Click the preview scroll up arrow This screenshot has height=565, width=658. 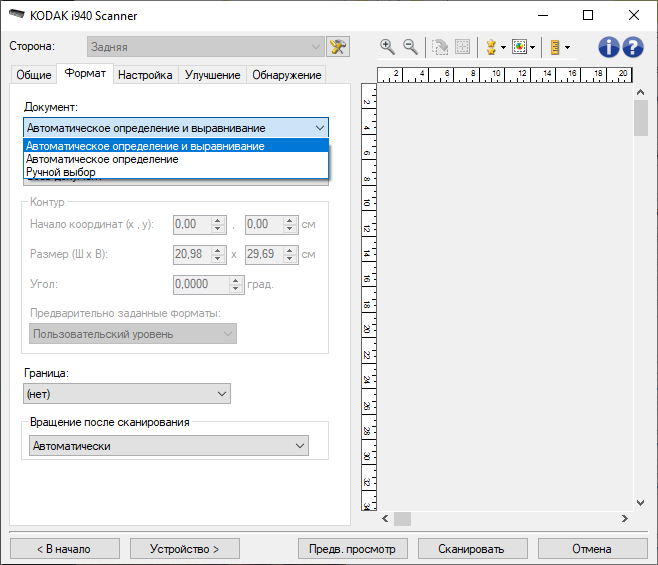tap(640, 92)
